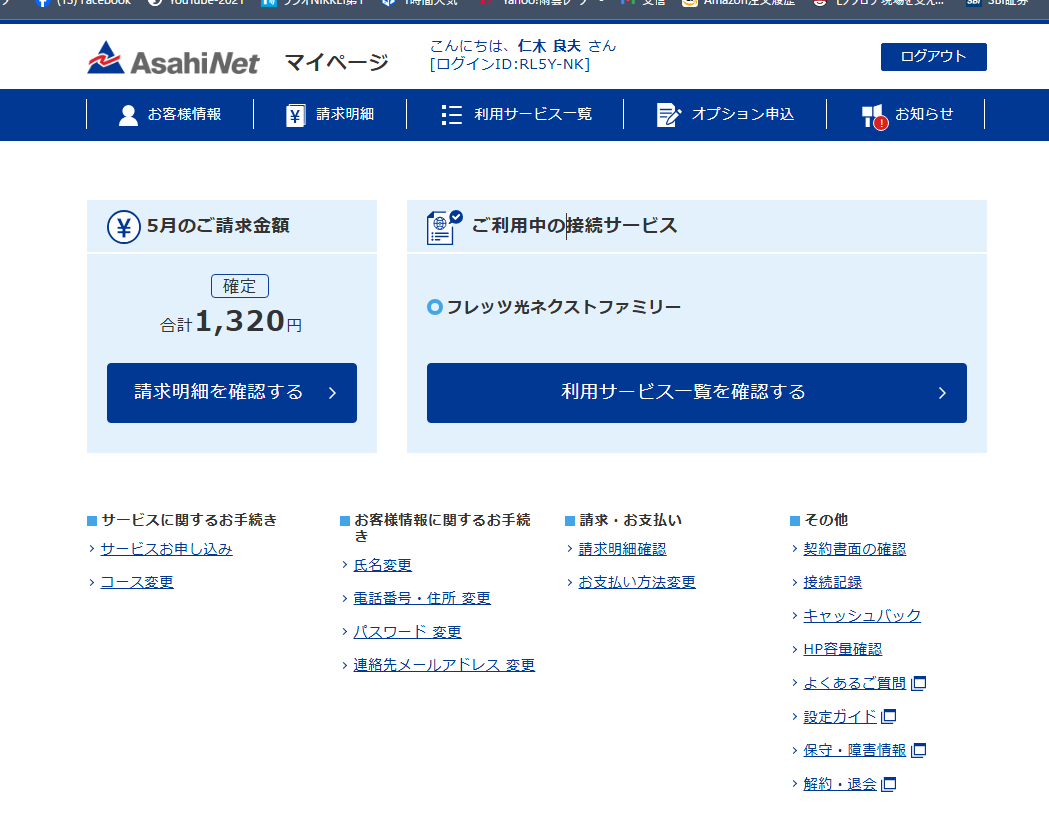Click the サービスに関するお手続き section heading
The height and width of the screenshot is (828, 1049).
189,520
